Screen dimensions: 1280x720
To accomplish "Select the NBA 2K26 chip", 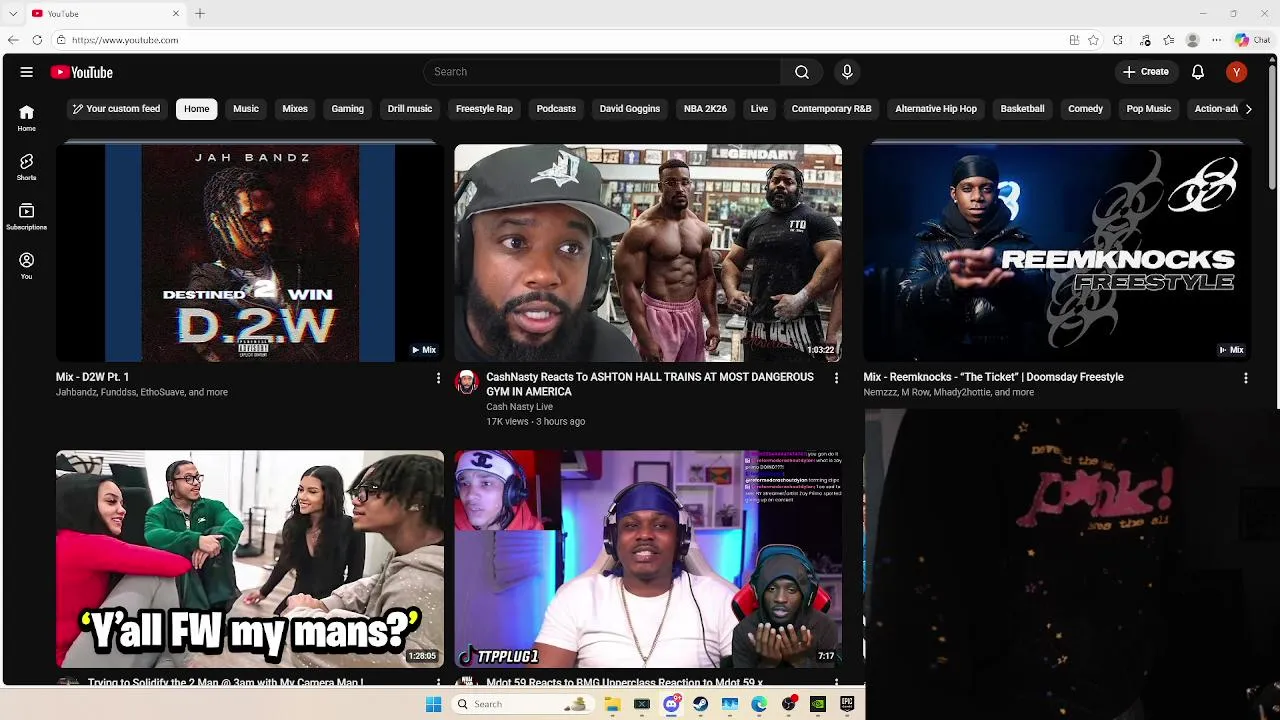I will coord(705,109).
